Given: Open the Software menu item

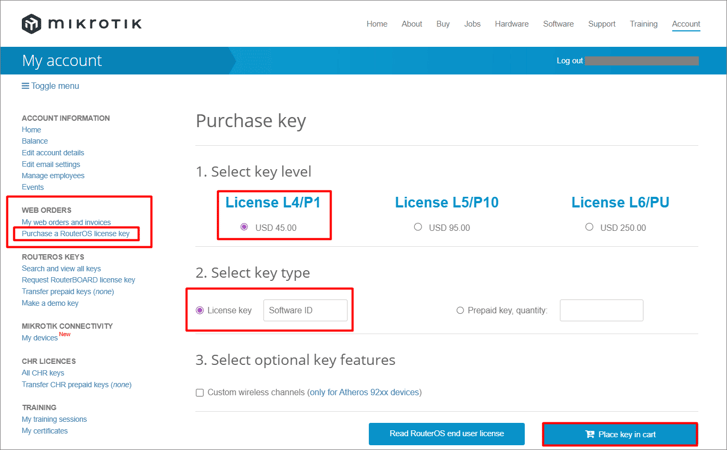Looking at the screenshot, I should 558,24.
